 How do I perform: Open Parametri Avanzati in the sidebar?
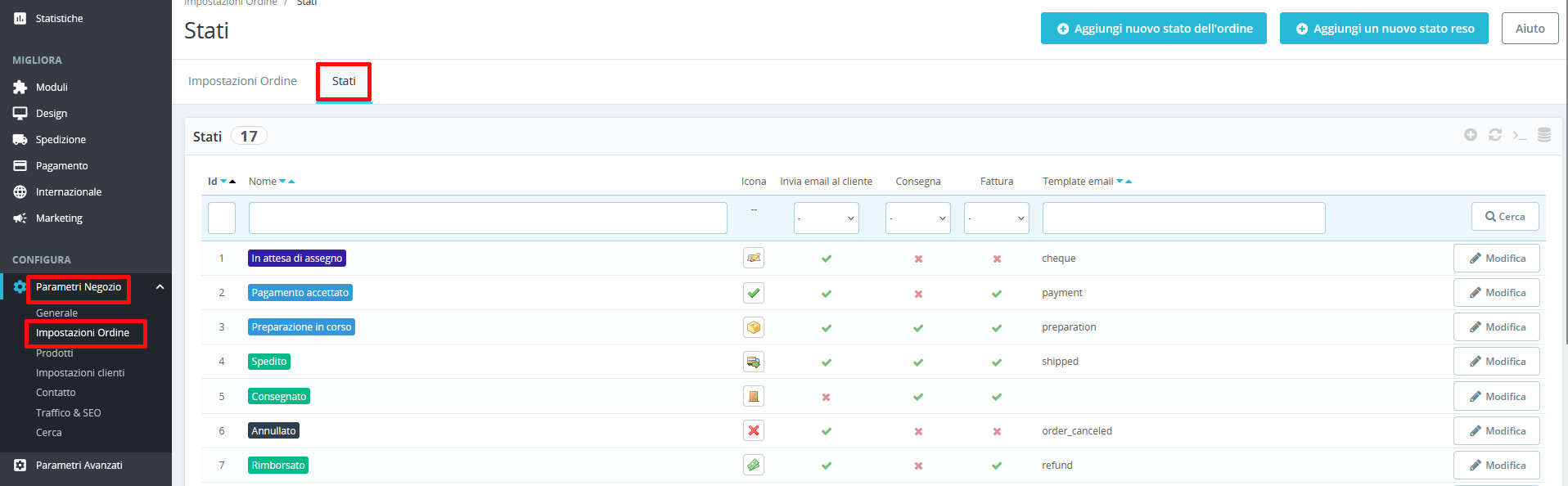point(79,465)
